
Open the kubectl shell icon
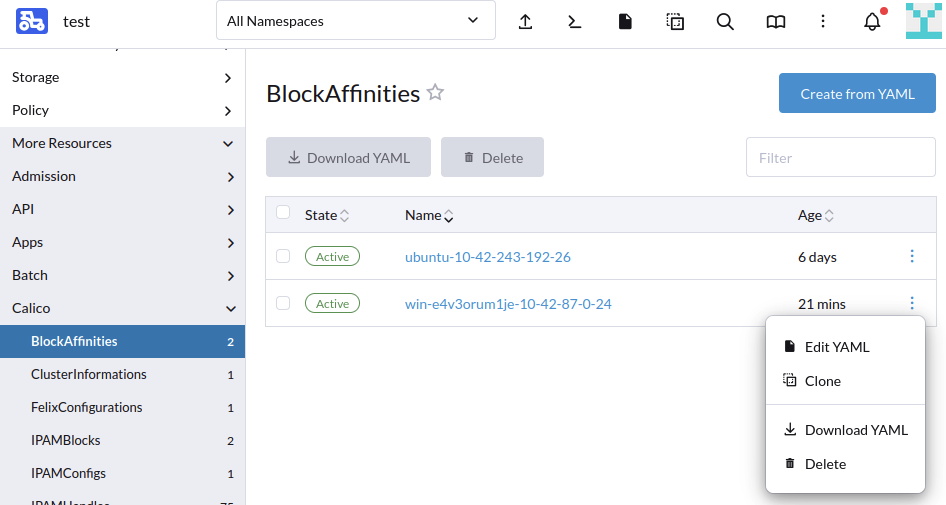pos(575,22)
